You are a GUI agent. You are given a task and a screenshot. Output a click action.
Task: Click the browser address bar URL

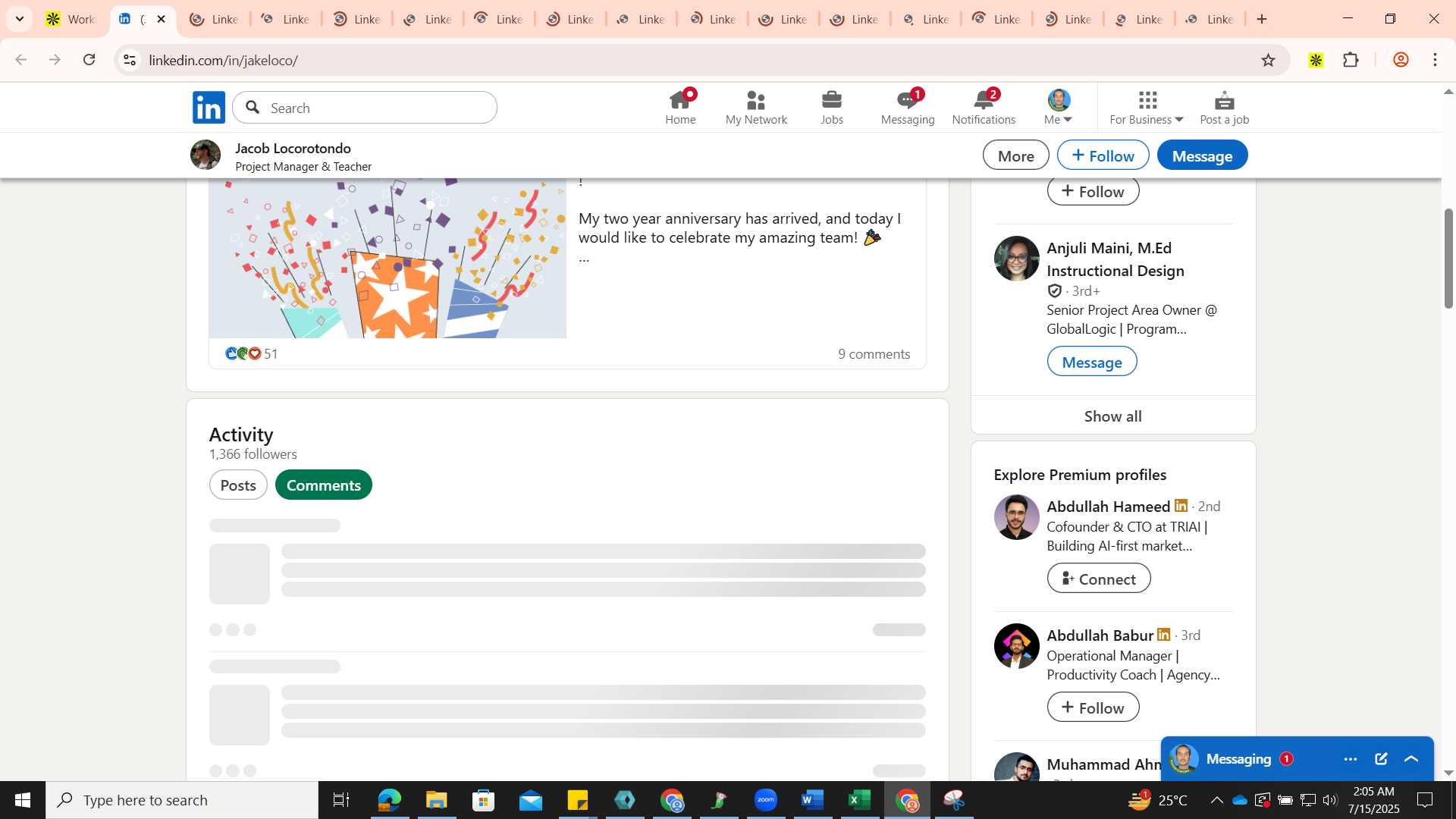click(x=223, y=60)
